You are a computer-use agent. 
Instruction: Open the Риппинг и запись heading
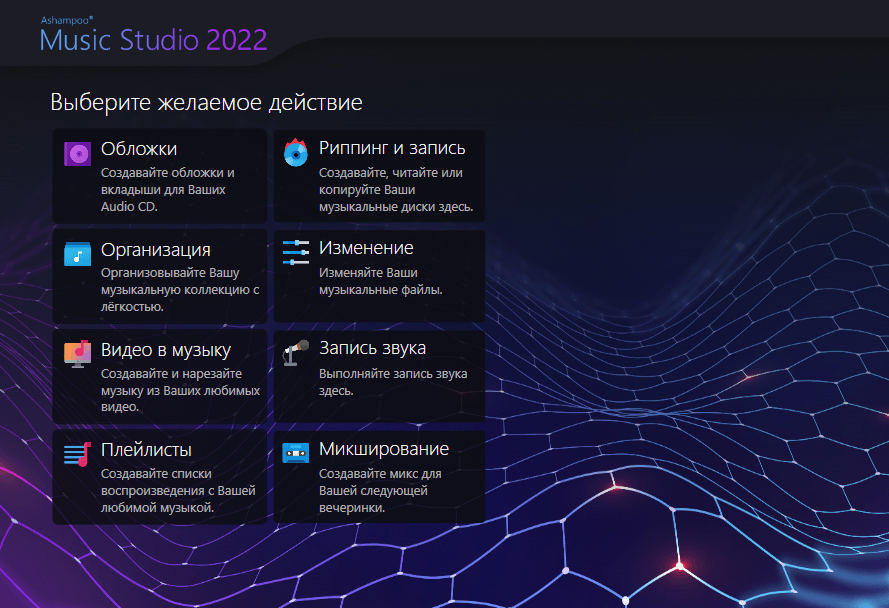(x=392, y=148)
